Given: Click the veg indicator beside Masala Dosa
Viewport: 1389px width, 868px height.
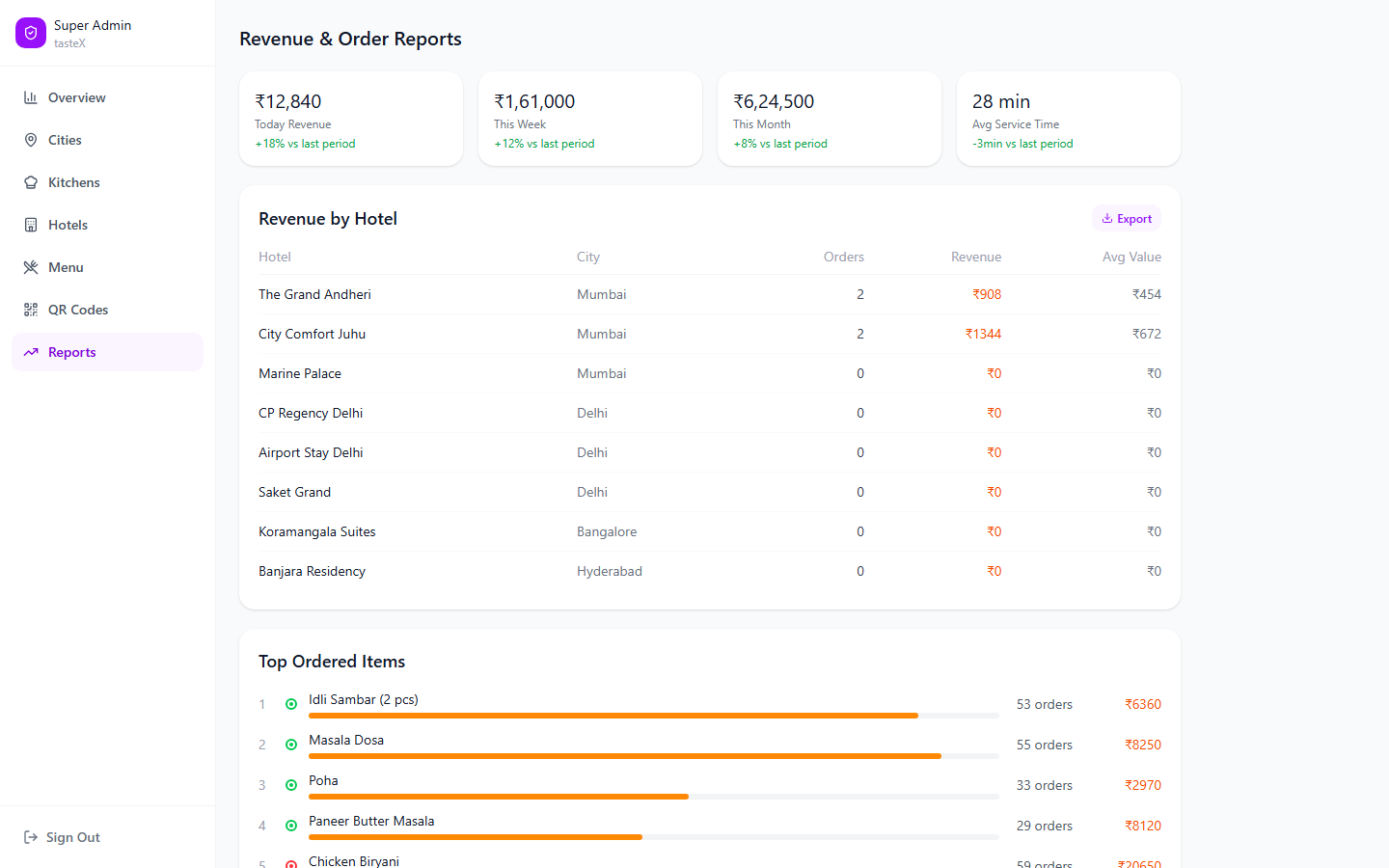Looking at the screenshot, I should tap(291, 745).
